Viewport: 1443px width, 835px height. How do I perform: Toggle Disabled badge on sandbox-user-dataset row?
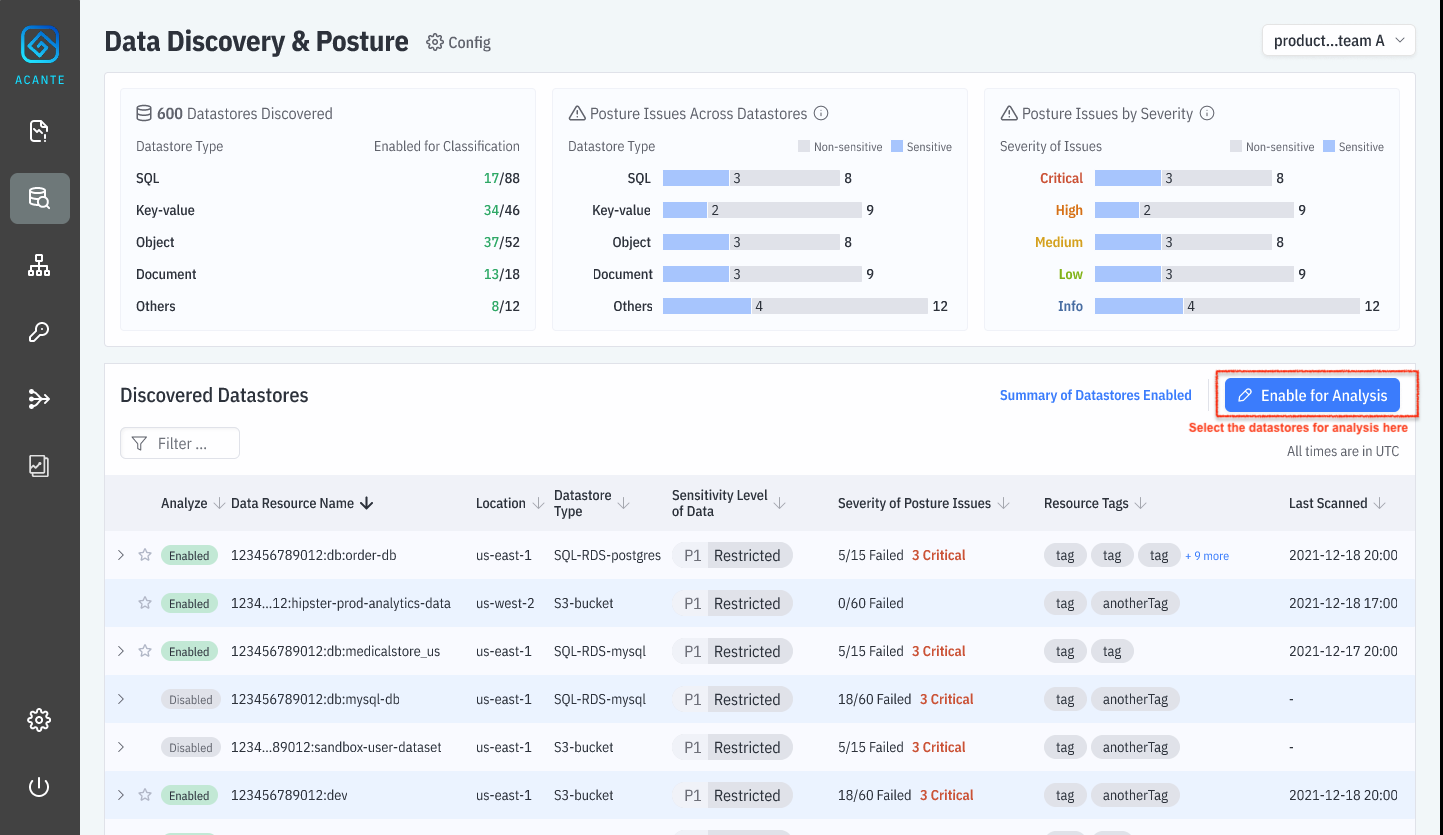pos(190,747)
